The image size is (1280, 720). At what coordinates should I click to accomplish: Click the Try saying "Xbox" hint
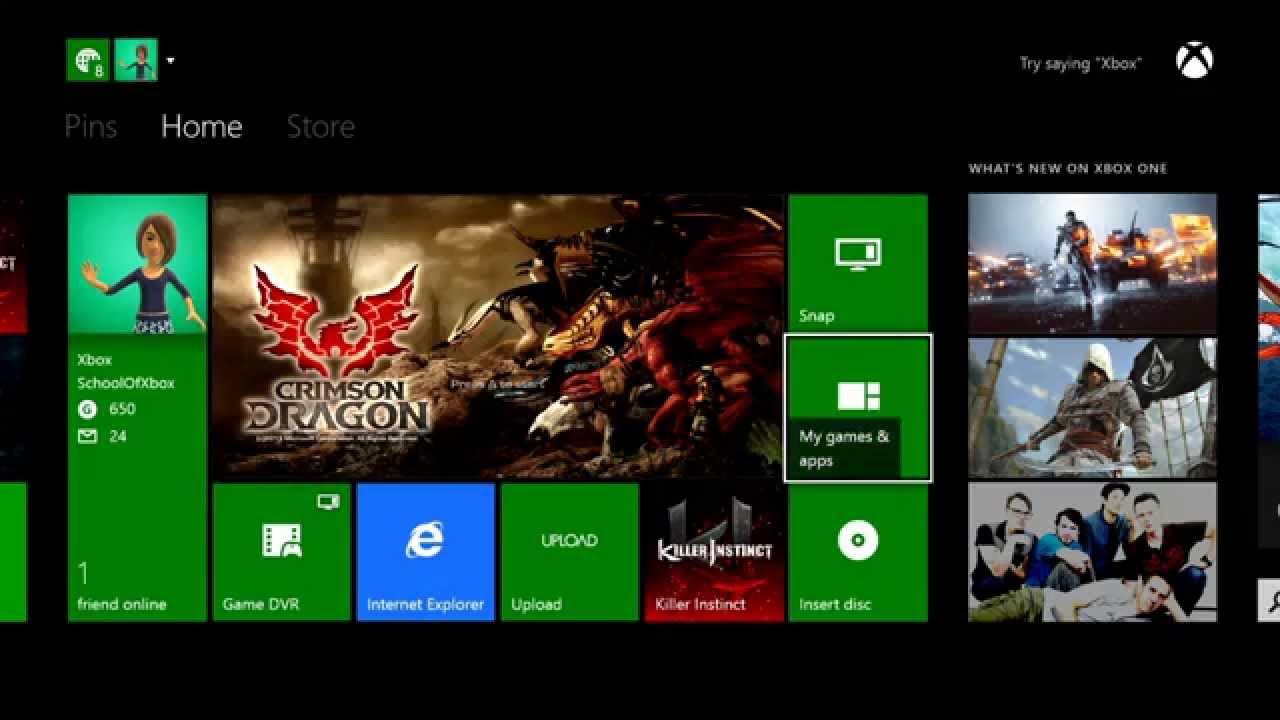point(1080,63)
